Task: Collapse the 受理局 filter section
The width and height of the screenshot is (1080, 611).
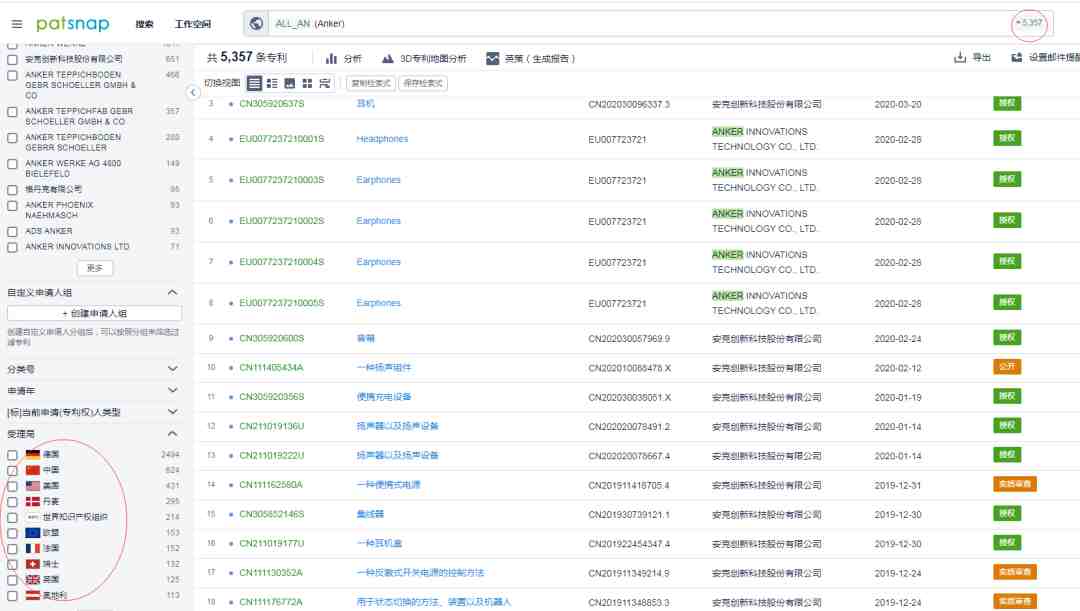Action: (172, 433)
